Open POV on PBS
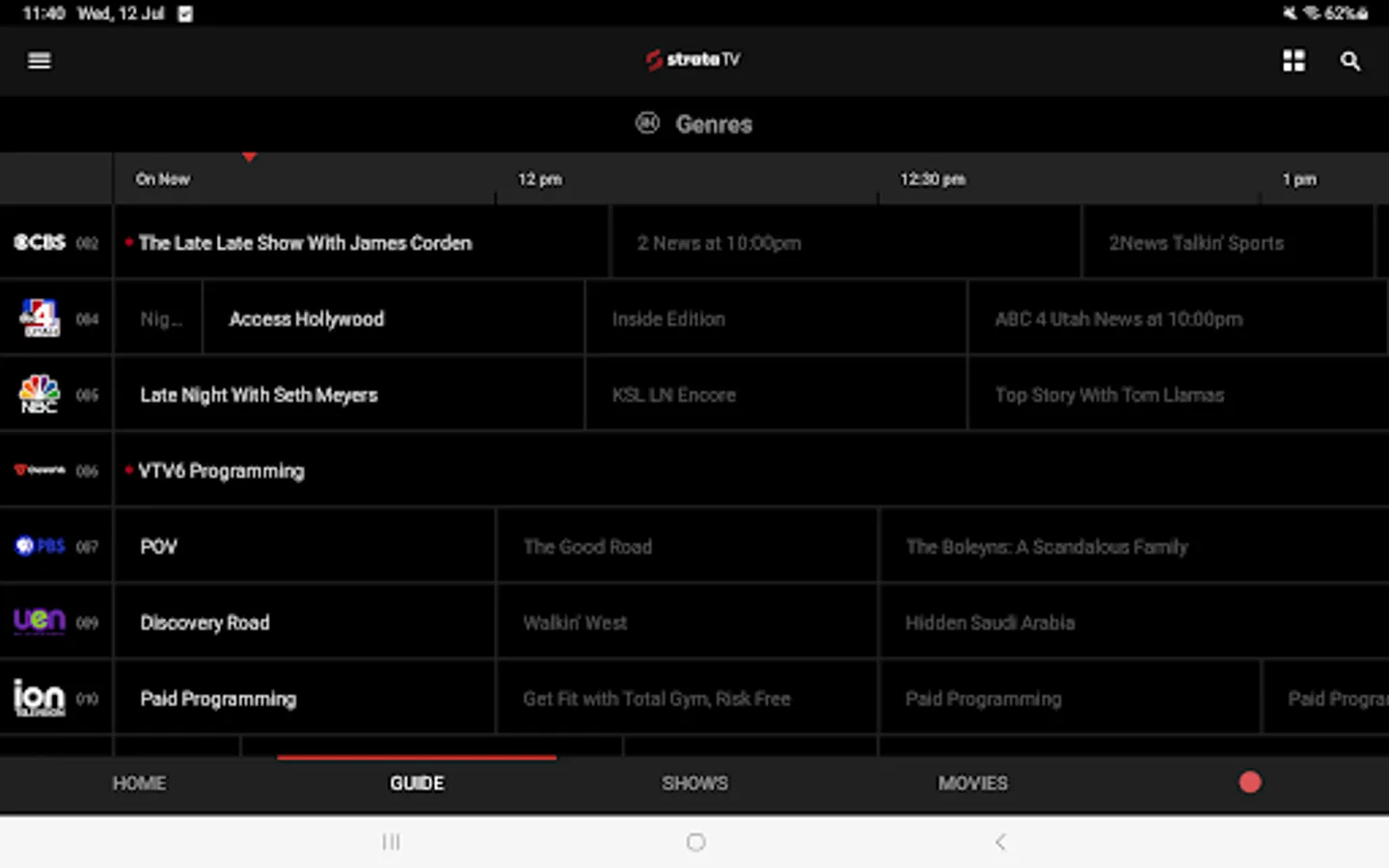 point(305,546)
